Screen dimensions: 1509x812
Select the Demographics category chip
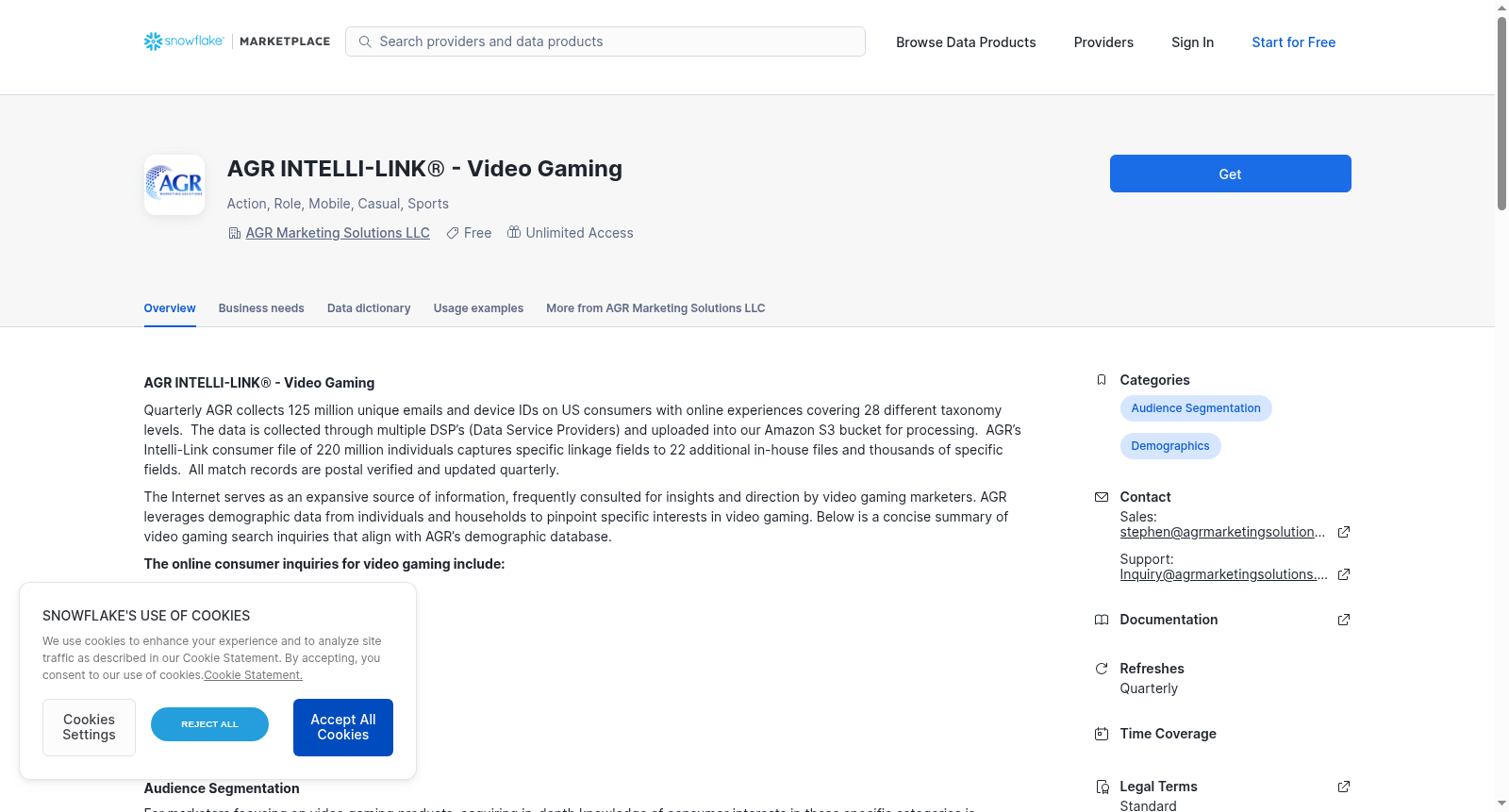pos(1170,446)
